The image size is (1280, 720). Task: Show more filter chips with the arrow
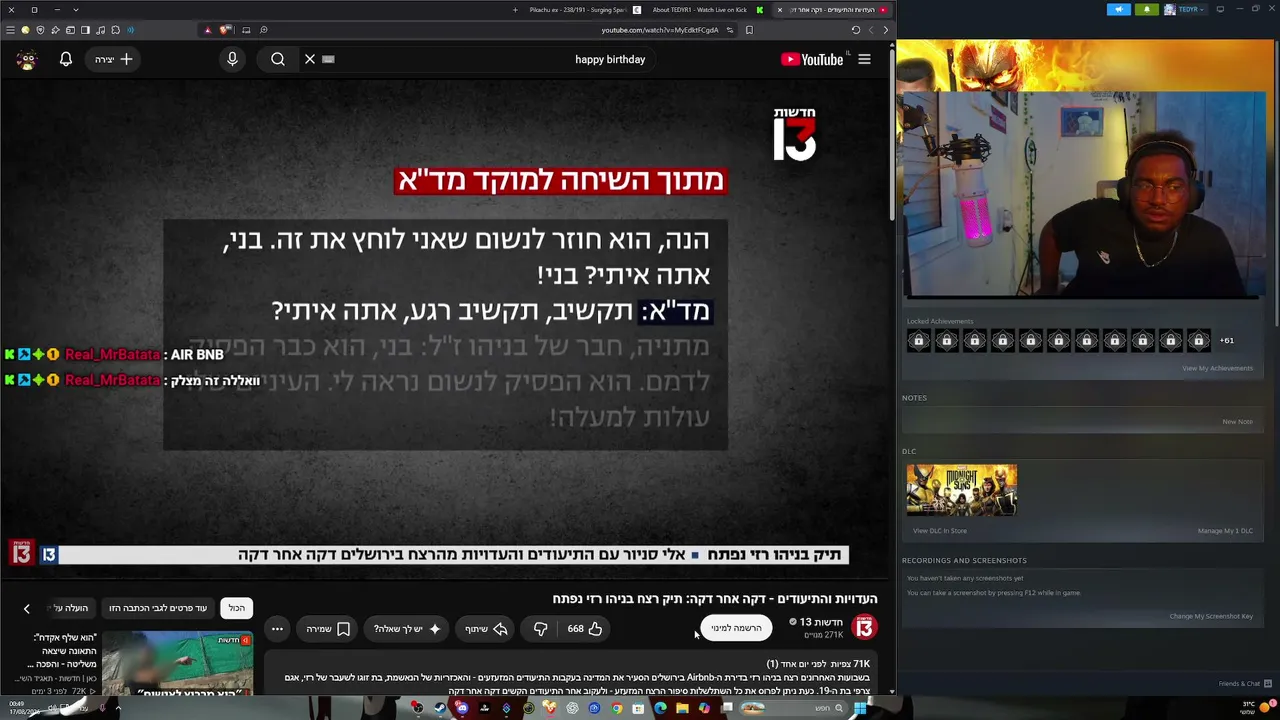[x=27, y=608]
